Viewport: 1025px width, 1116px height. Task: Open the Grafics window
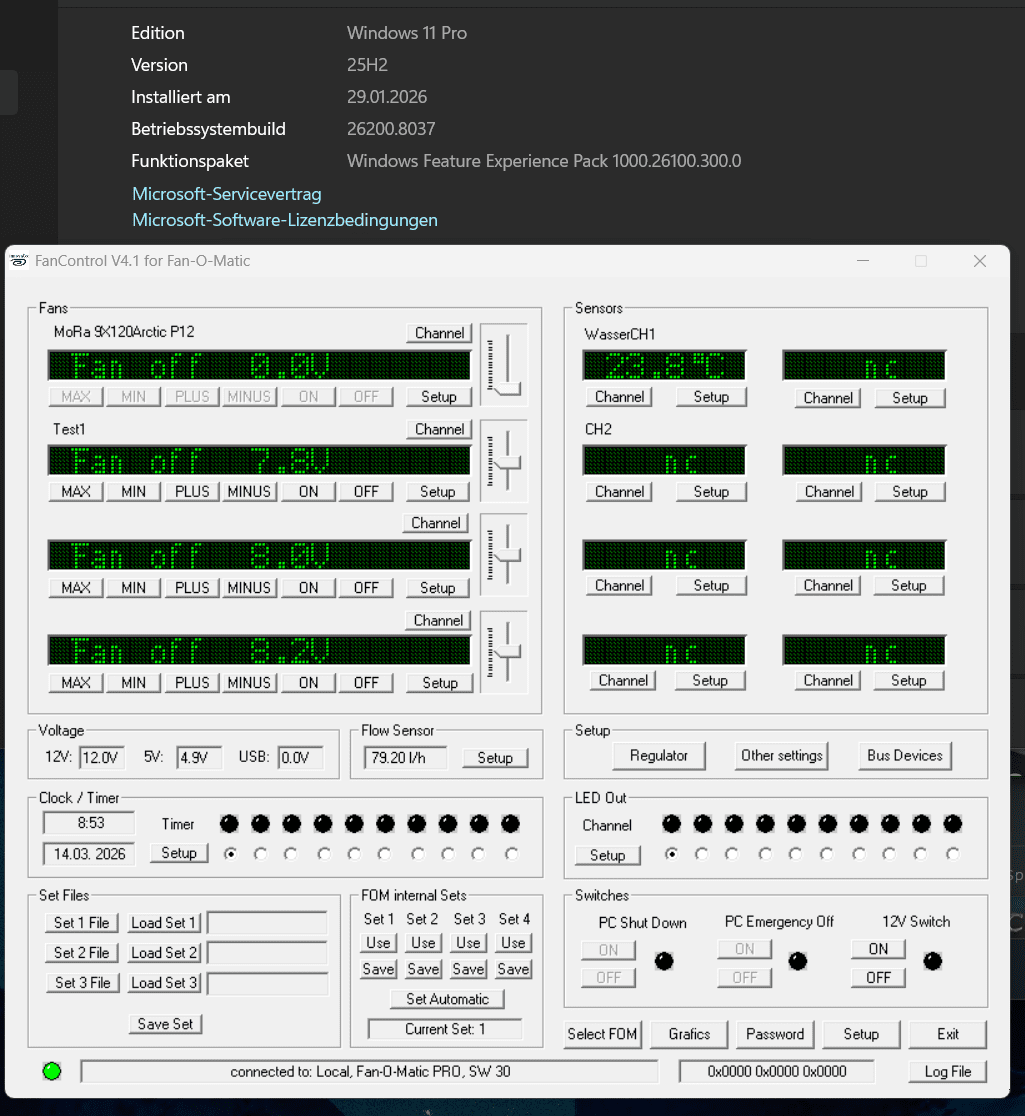point(689,1033)
